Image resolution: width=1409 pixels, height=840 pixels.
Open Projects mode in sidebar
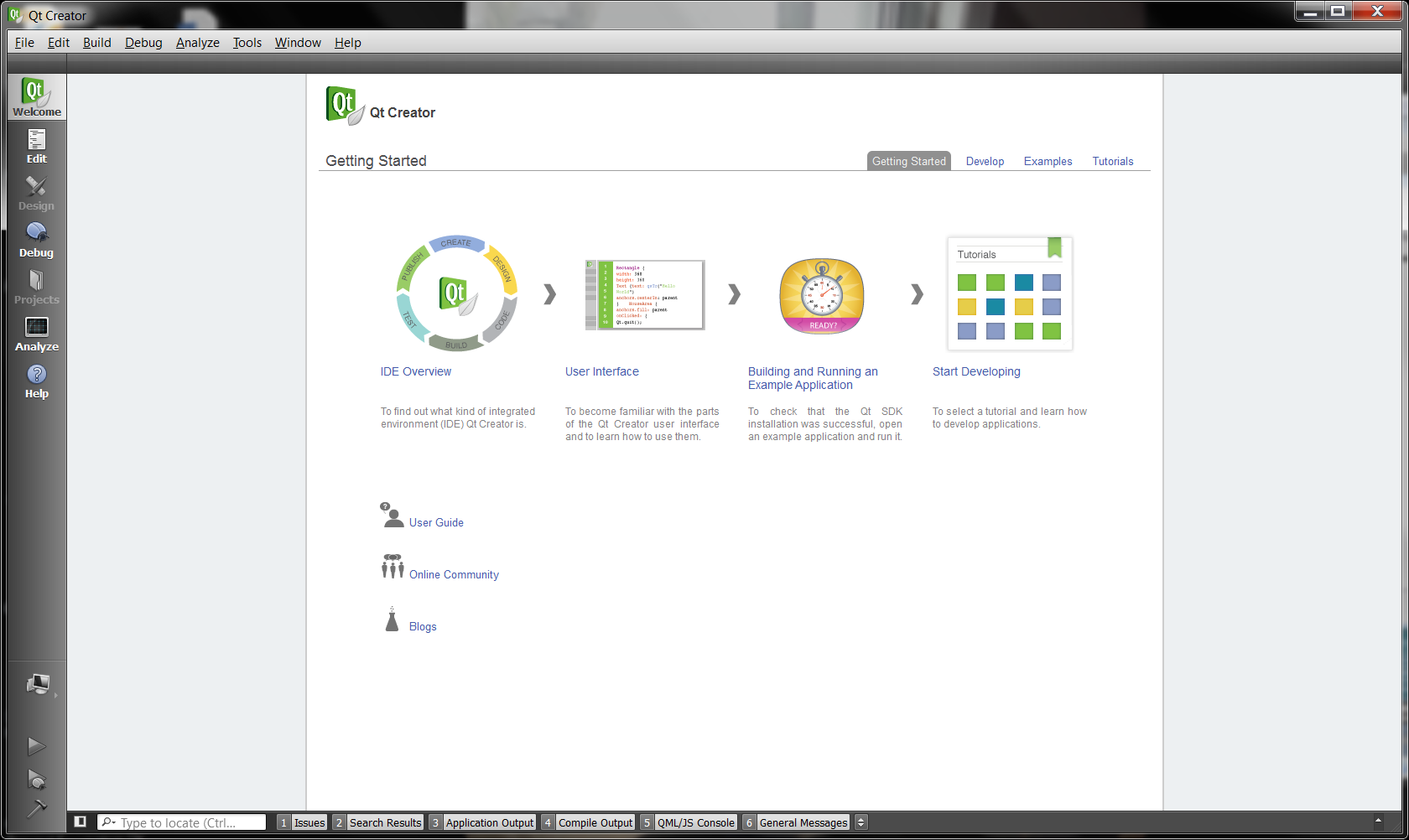37,286
